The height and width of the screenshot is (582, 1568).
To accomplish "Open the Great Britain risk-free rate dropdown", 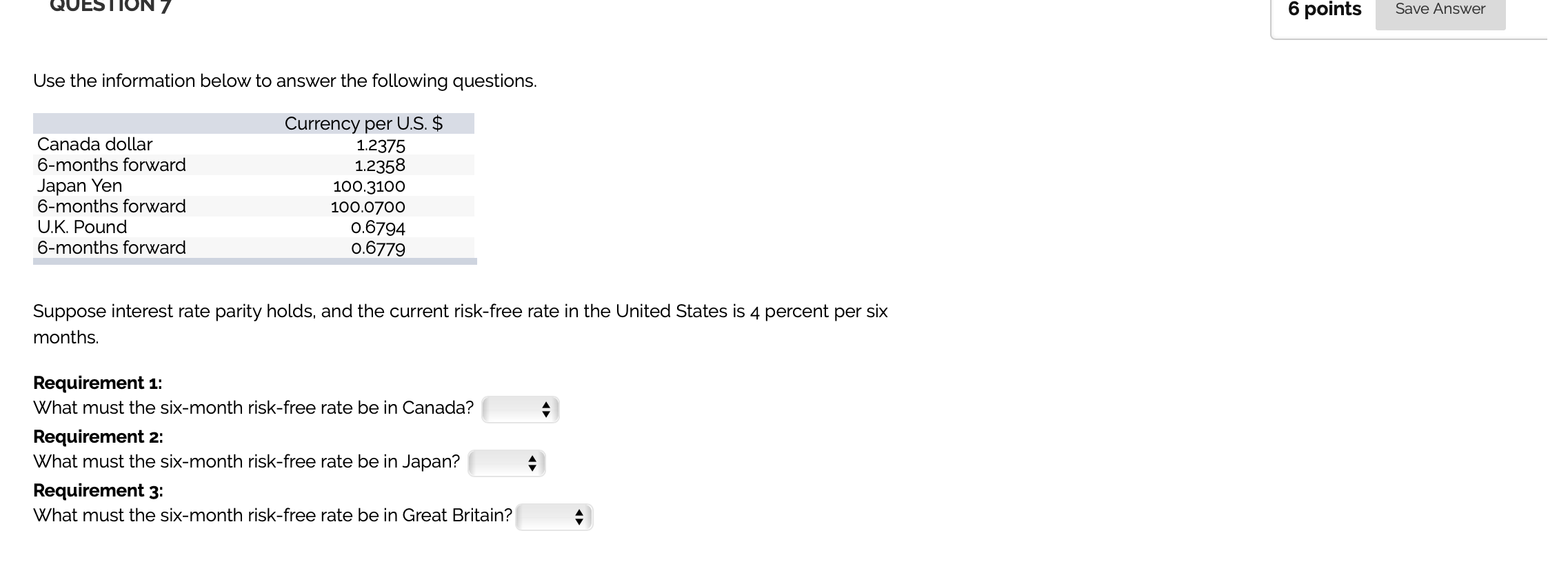I will click(x=554, y=516).
